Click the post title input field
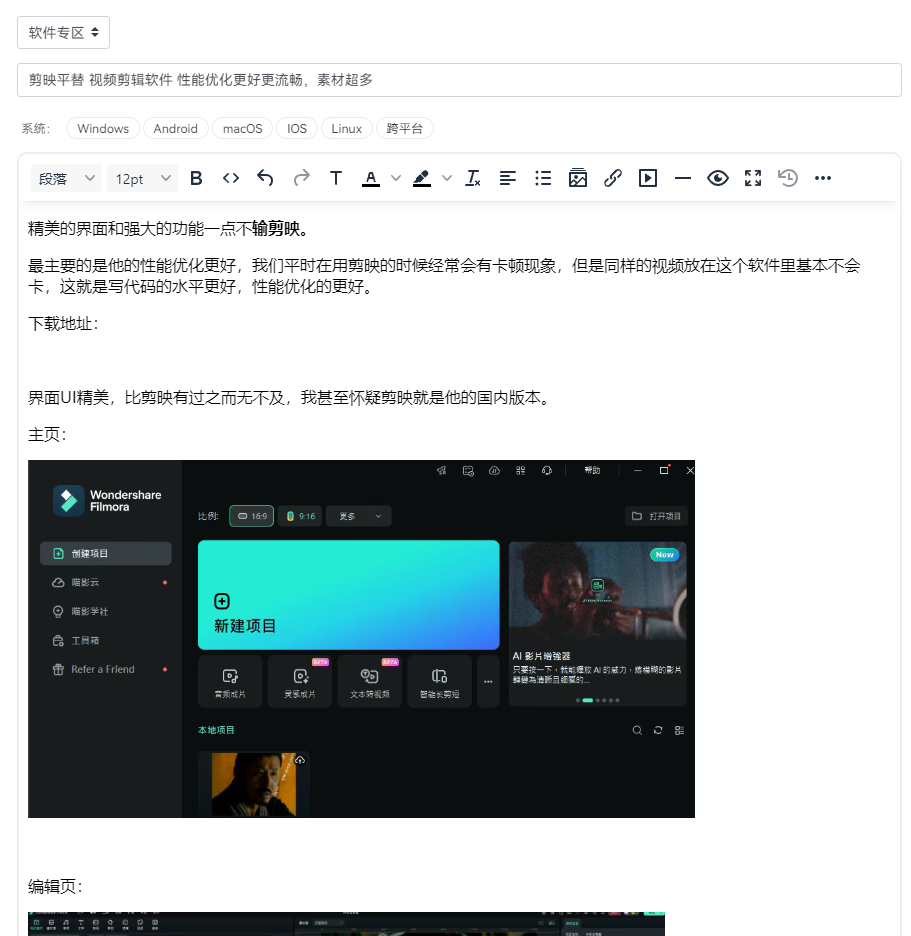The image size is (911, 936). [x=459, y=80]
